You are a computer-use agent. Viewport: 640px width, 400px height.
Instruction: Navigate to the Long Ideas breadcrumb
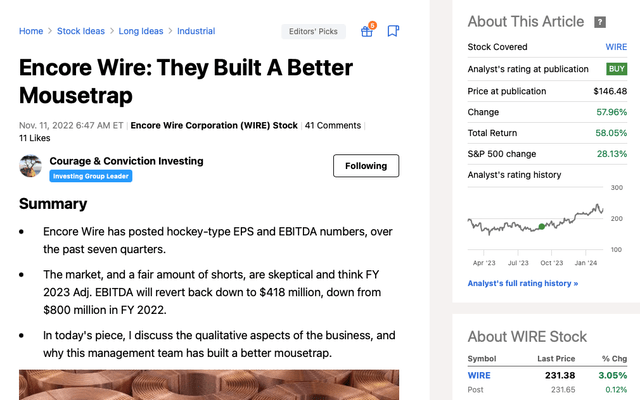click(x=141, y=31)
